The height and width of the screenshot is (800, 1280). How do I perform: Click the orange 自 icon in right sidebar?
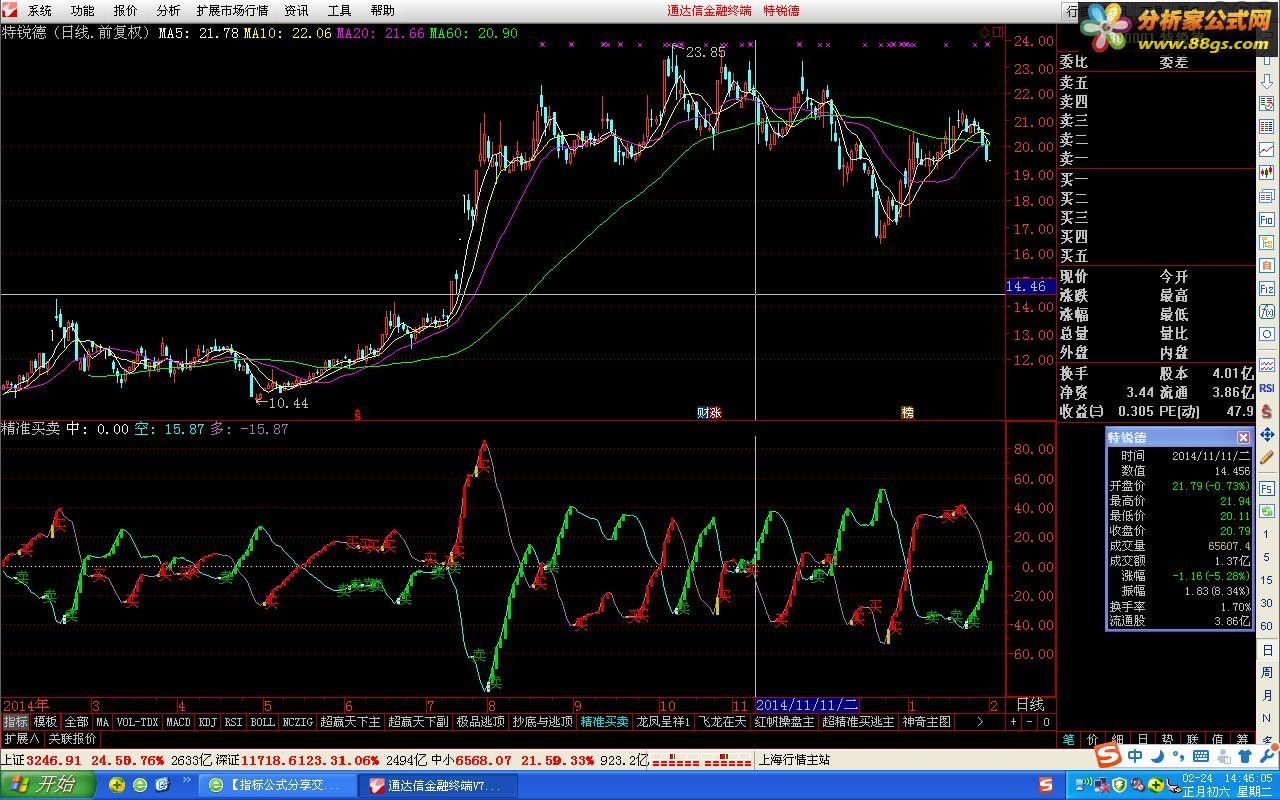click(x=1266, y=266)
